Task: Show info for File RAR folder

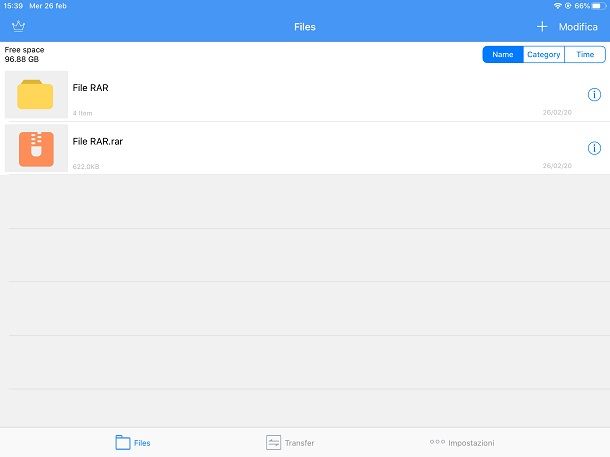Action: coord(594,95)
